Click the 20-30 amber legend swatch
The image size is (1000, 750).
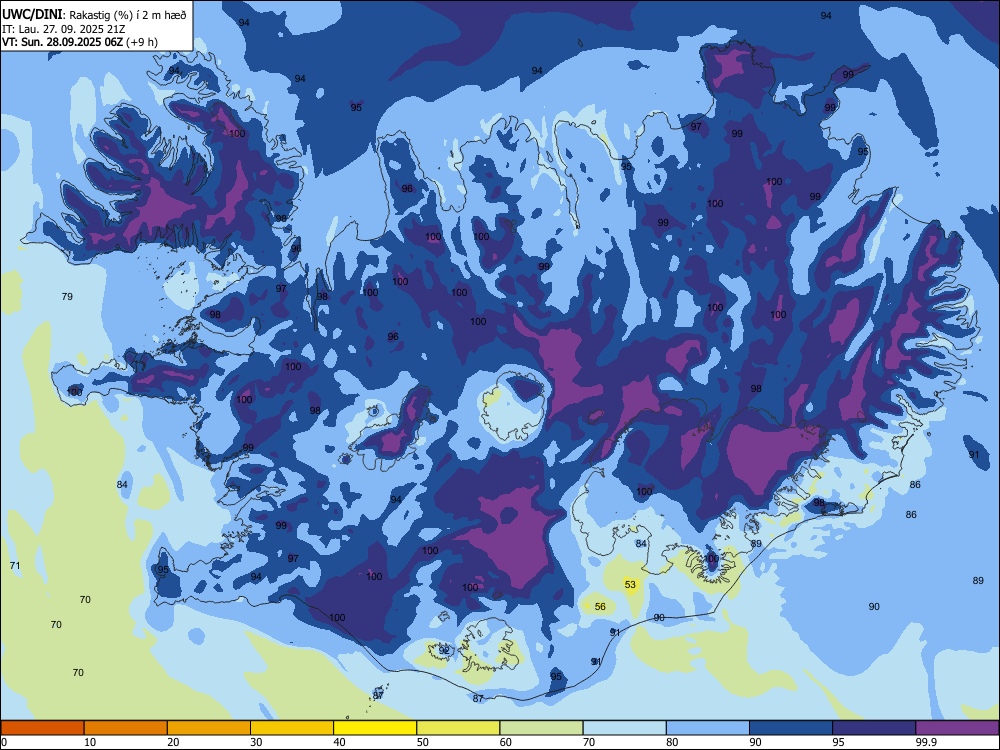(x=209, y=728)
